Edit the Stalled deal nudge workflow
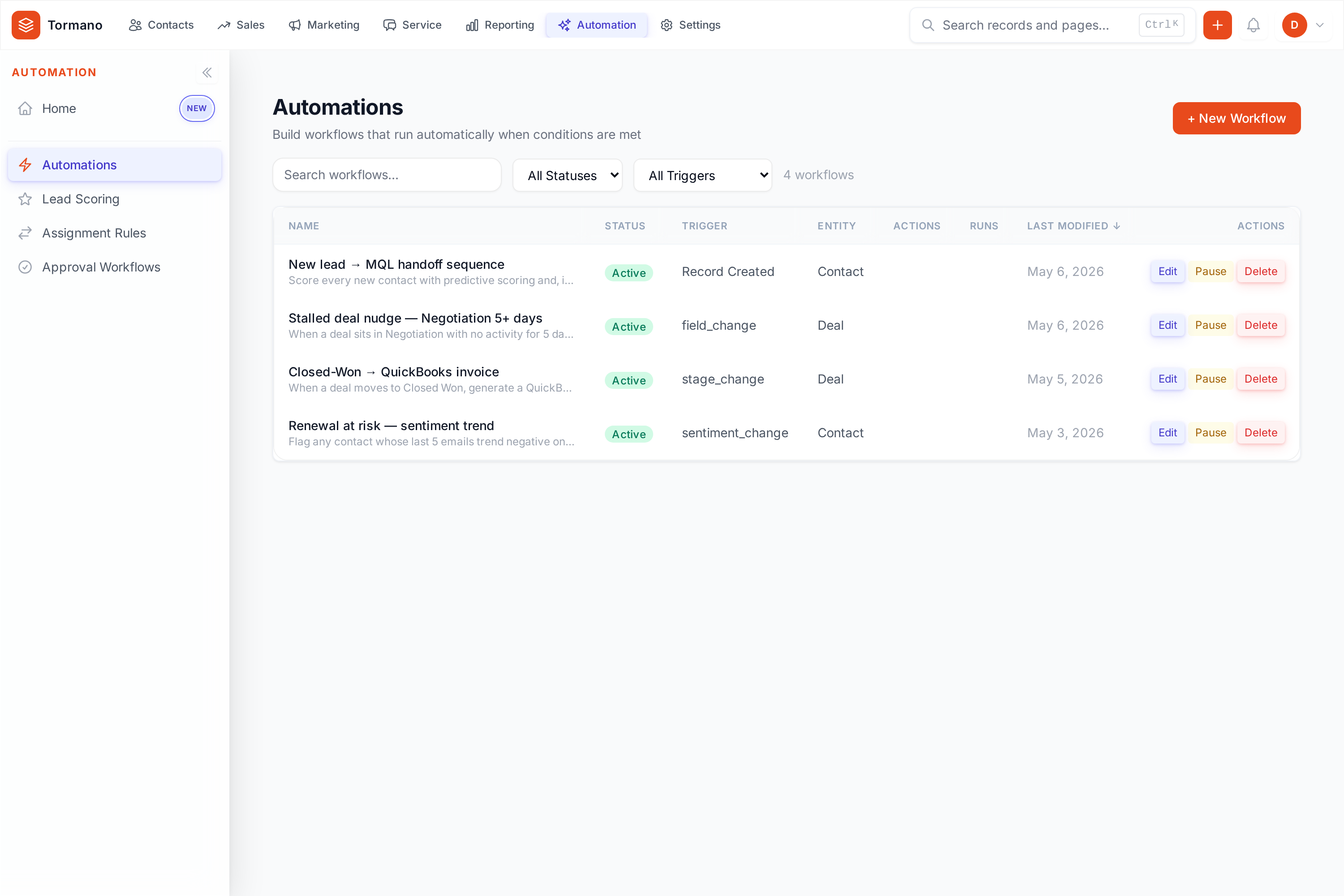1344x896 pixels. click(x=1167, y=325)
